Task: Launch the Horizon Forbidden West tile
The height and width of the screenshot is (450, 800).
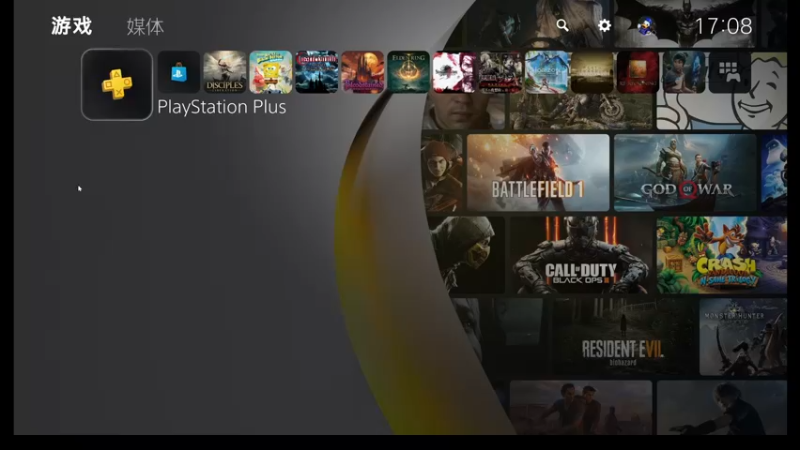Action: click(546, 72)
